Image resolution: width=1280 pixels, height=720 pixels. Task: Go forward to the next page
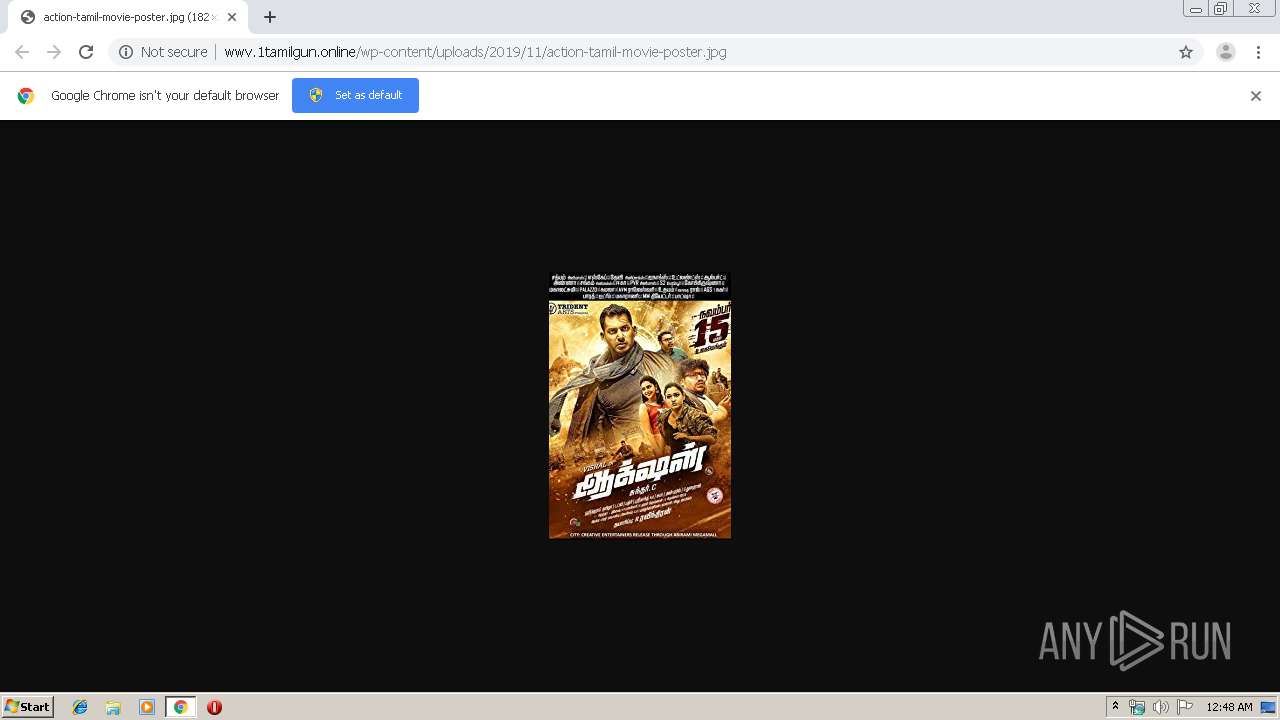54,52
